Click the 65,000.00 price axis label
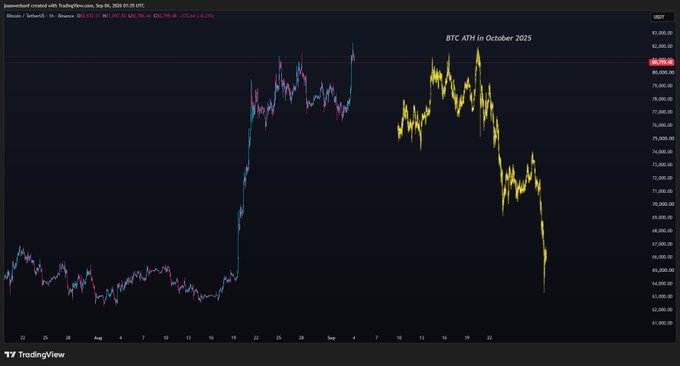Viewport: 680px width, 366px height. (x=663, y=270)
